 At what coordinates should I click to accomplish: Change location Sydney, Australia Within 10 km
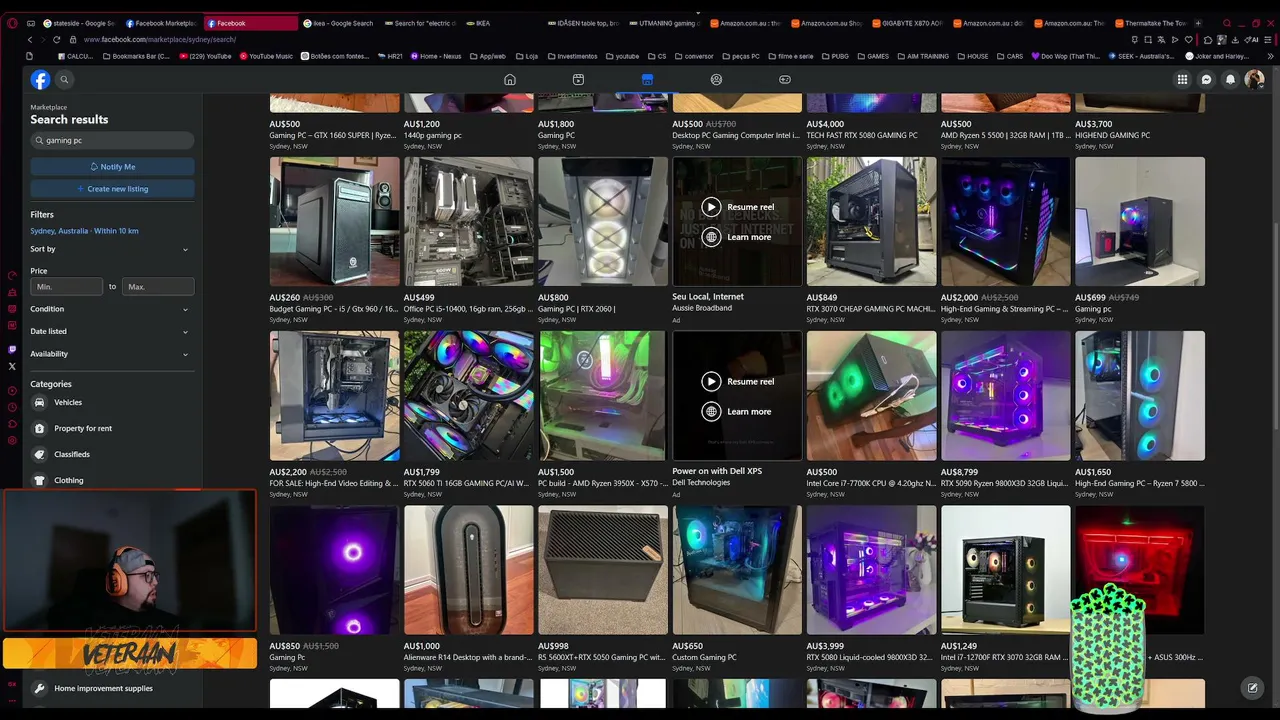pyautogui.click(x=84, y=231)
